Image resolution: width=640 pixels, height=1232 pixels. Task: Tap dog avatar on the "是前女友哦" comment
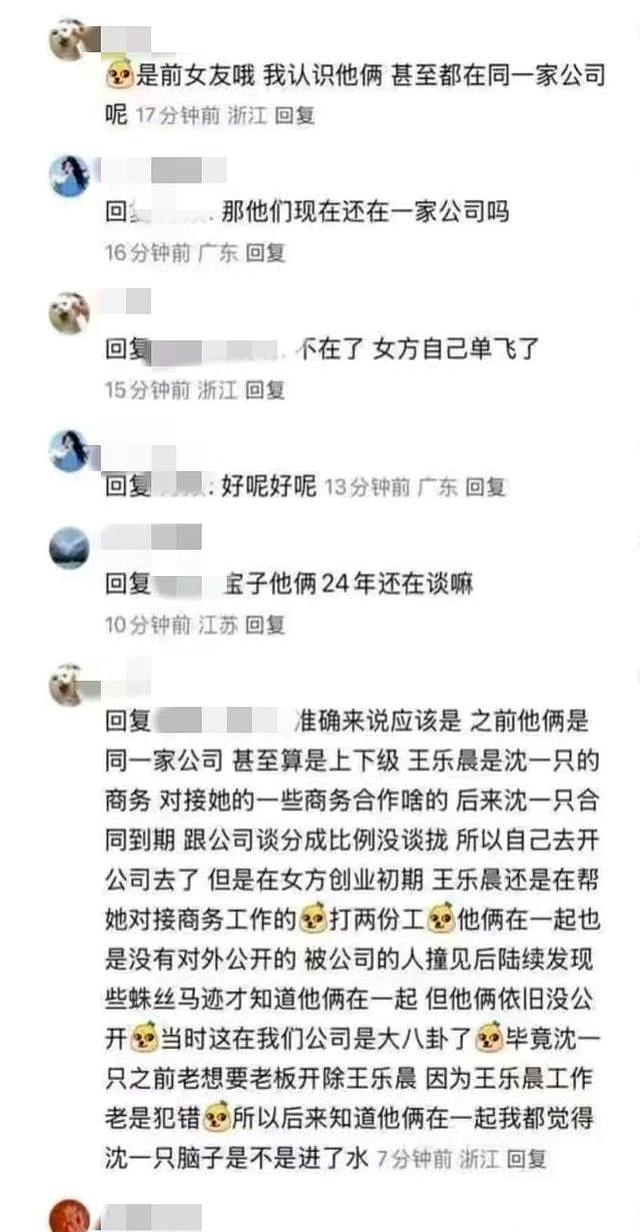pyautogui.click(x=69, y=39)
